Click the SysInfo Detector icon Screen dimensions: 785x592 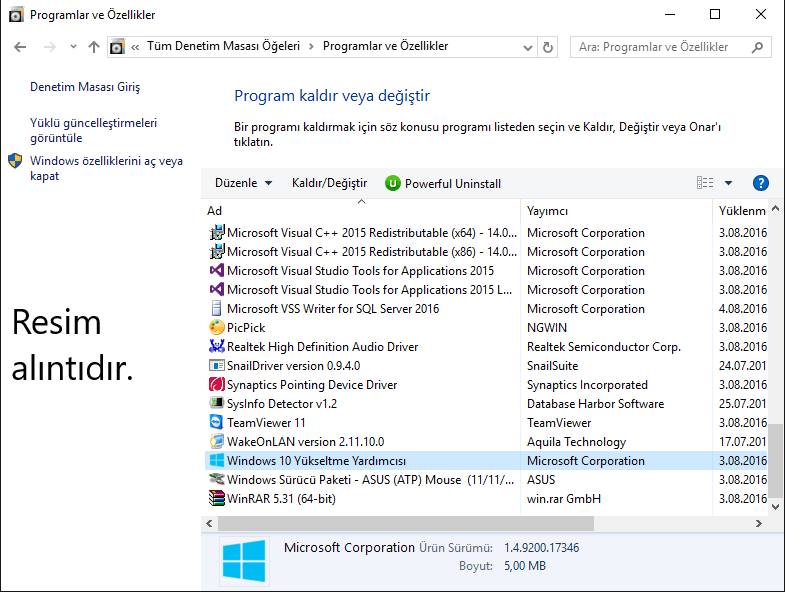click(216, 404)
